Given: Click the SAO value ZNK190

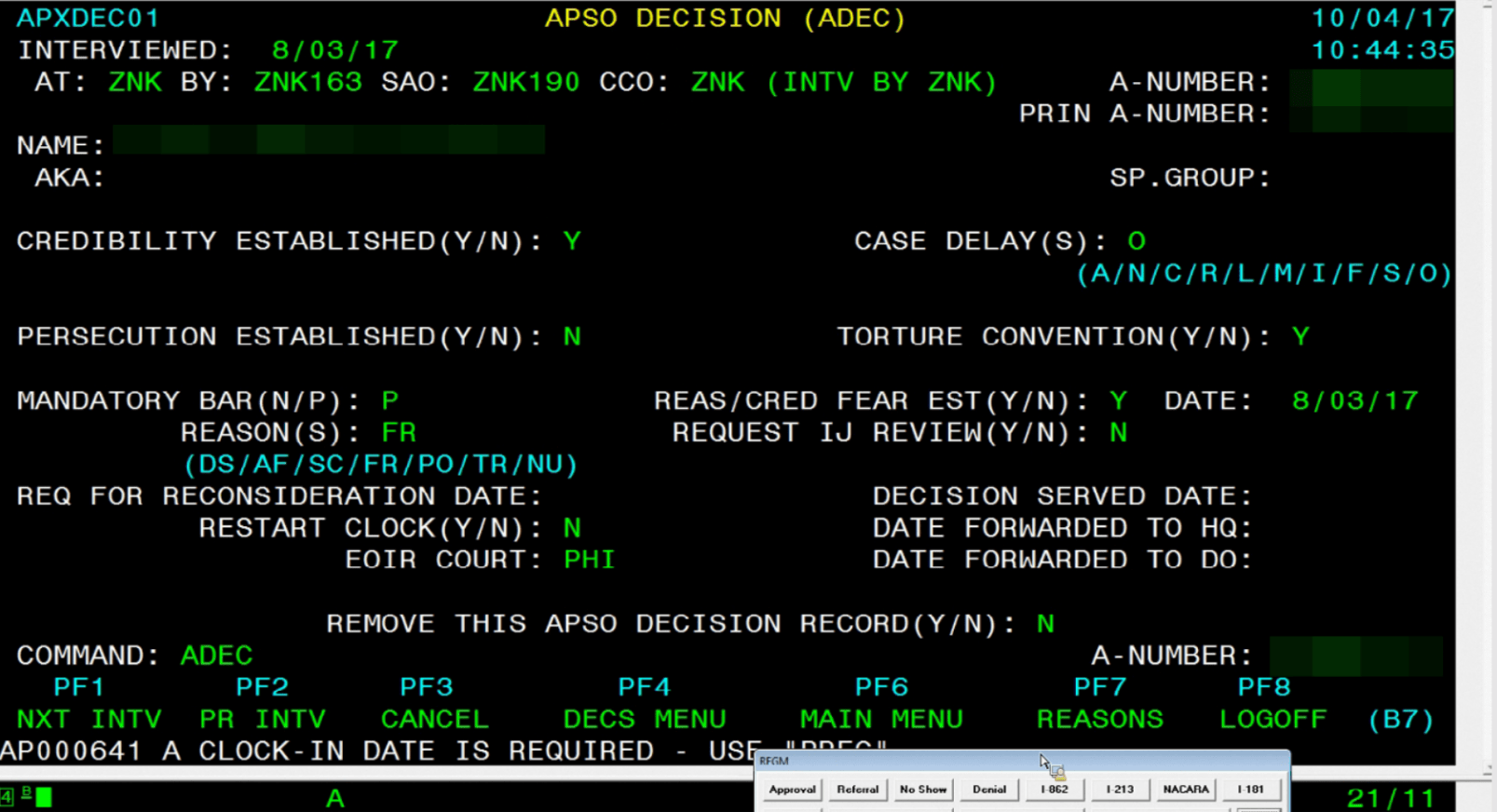Looking at the screenshot, I should pos(526,82).
